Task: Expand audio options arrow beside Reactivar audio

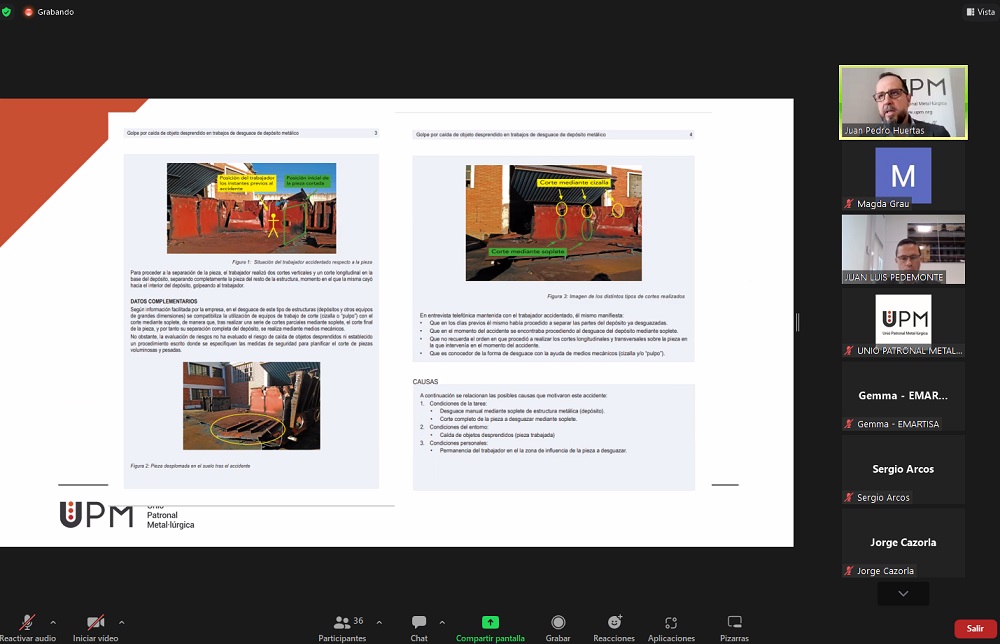Action: (53, 621)
